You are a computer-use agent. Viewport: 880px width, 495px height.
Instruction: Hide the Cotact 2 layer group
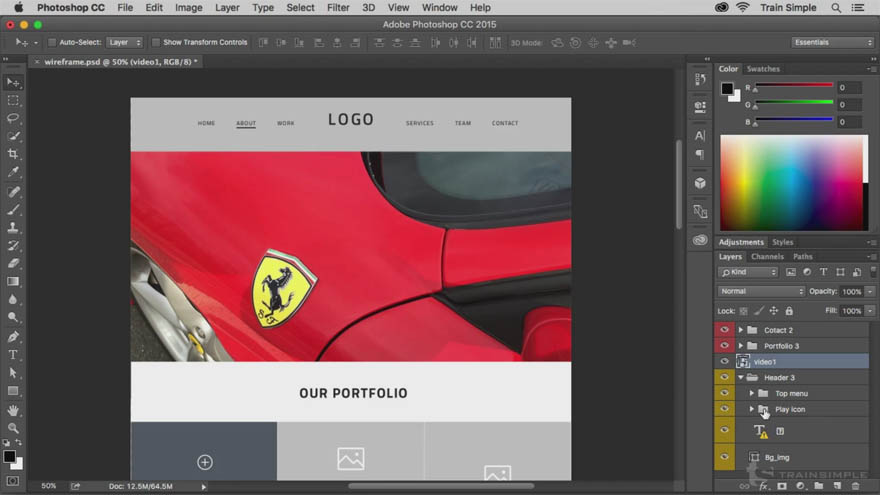tap(724, 330)
